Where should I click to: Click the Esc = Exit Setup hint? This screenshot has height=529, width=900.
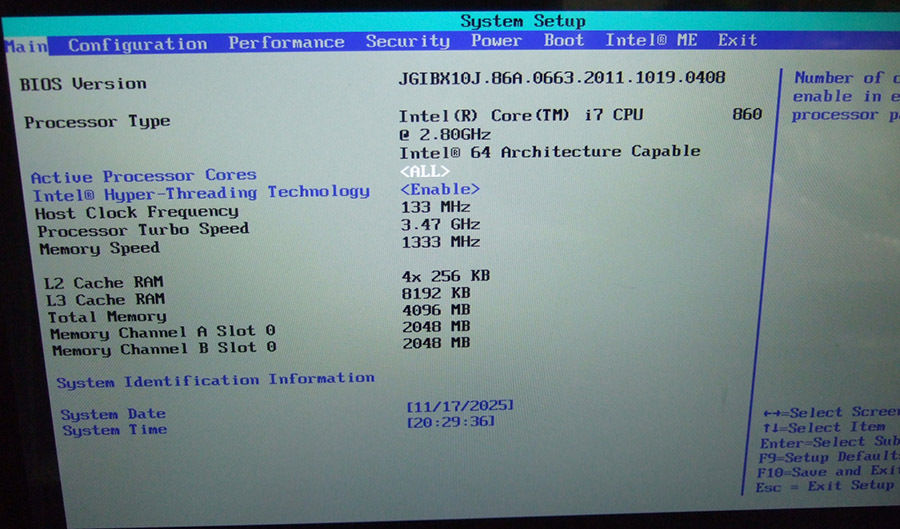825,486
